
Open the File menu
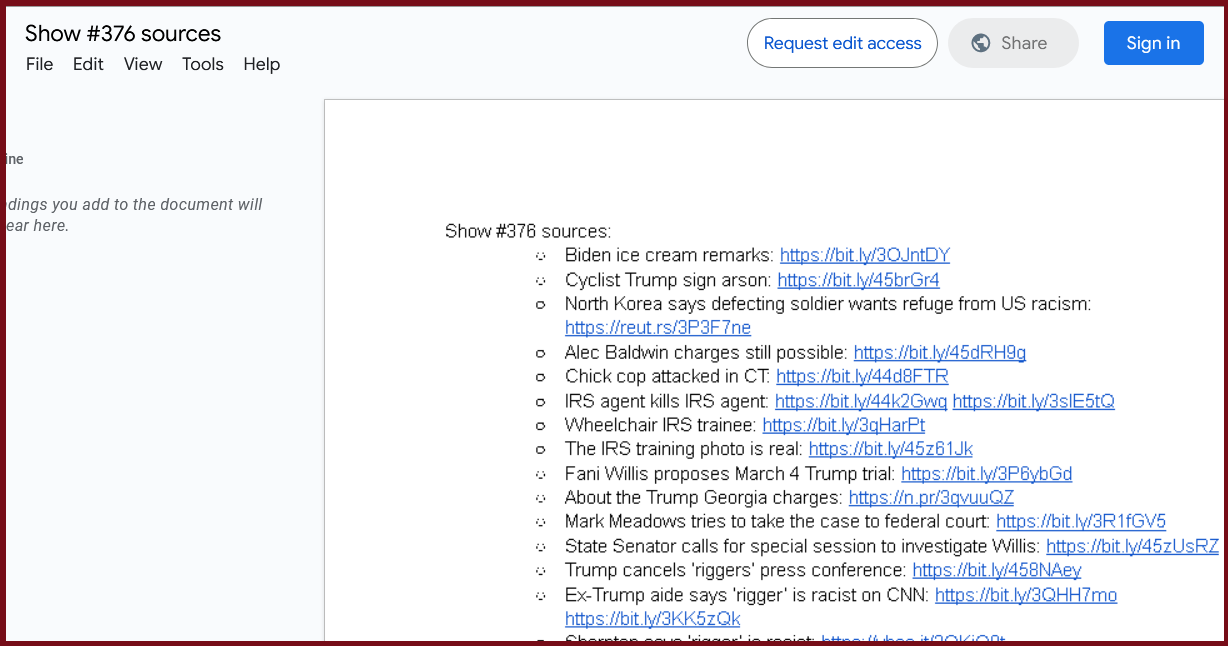[39, 64]
